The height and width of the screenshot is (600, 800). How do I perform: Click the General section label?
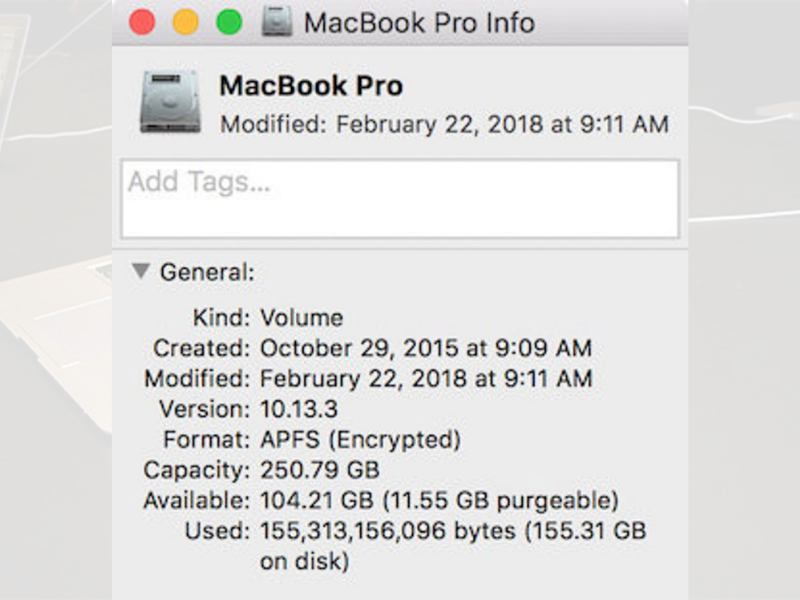coord(207,272)
